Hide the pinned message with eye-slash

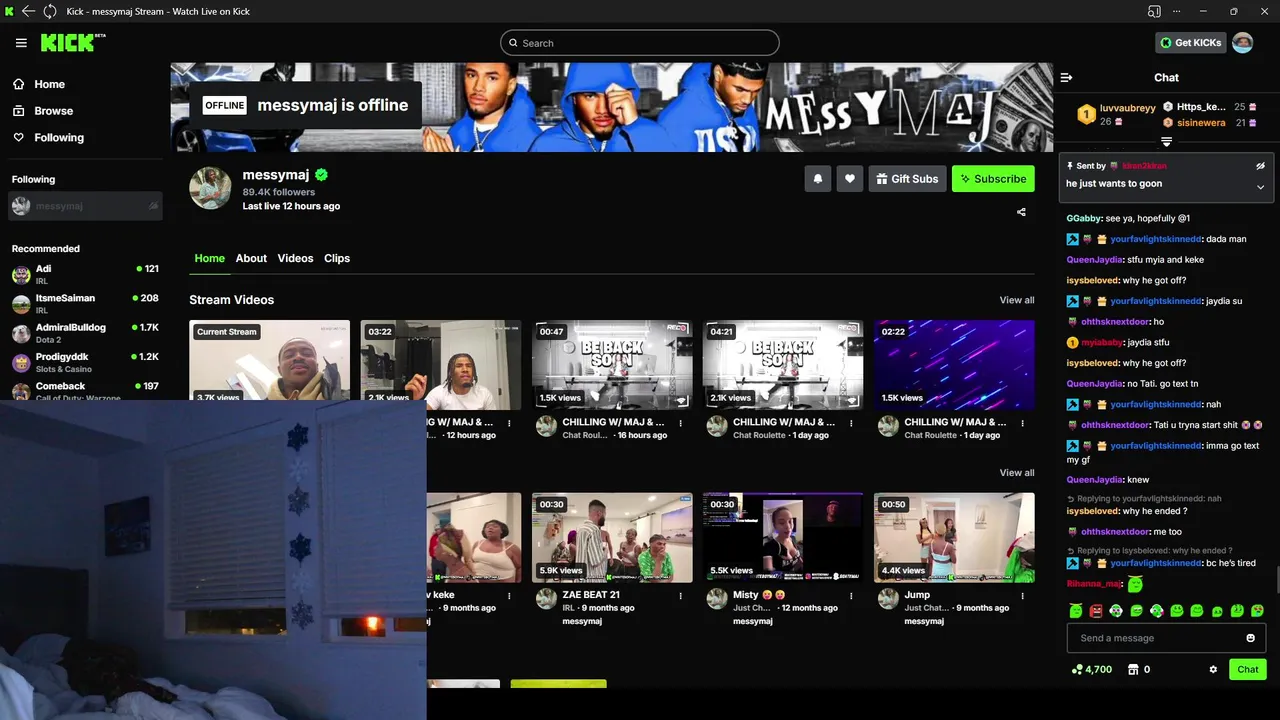(1260, 166)
